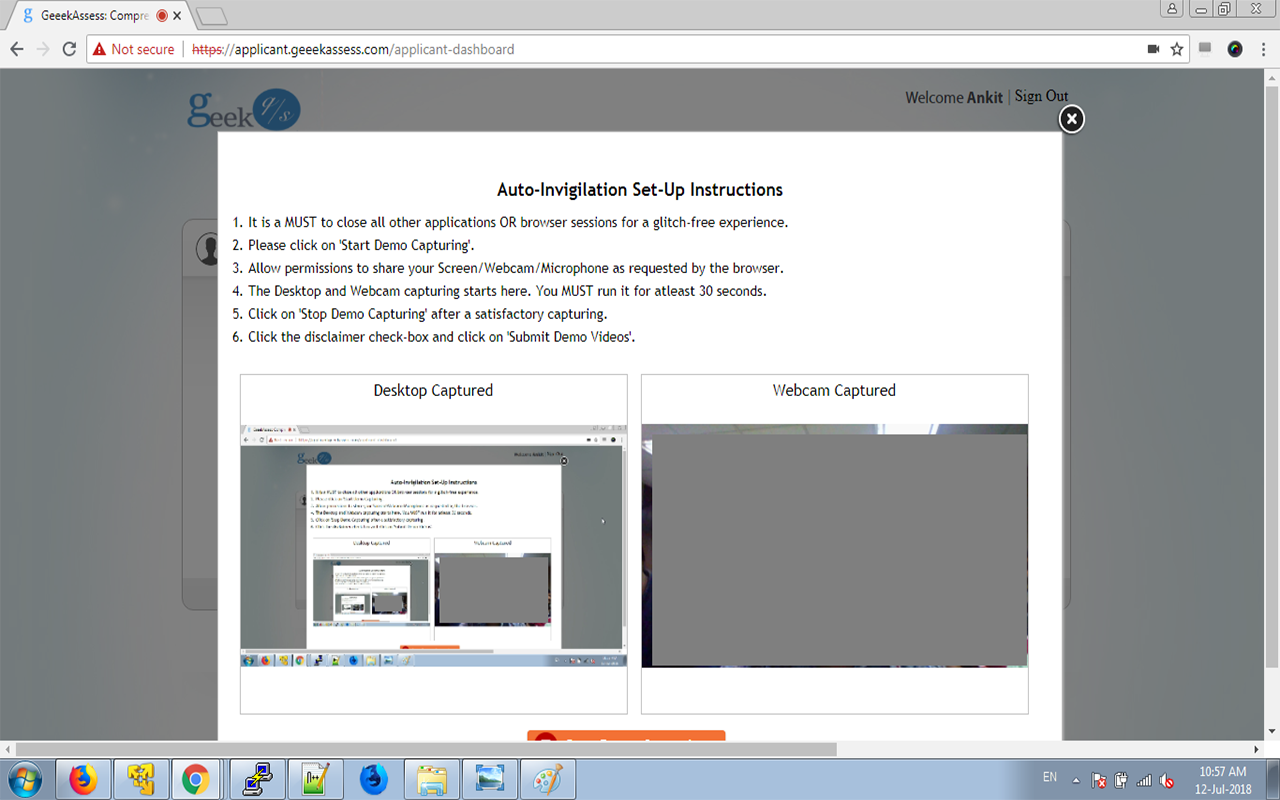Screen dimensions: 1280x800
Task: Bookmark this page with the star icon
Action: pyautogui.click(x=1177, y=49)
